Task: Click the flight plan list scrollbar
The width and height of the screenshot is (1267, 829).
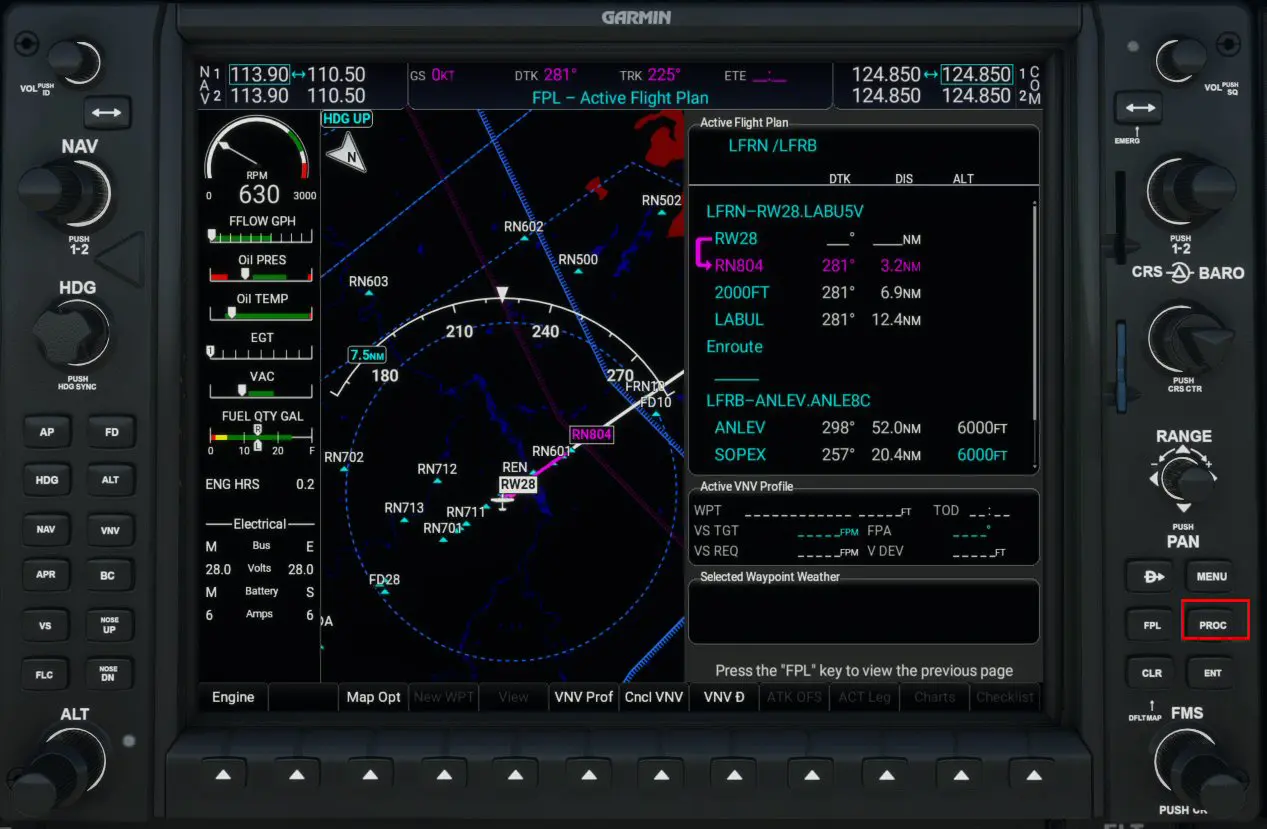Action: [x=1034, y=310]
